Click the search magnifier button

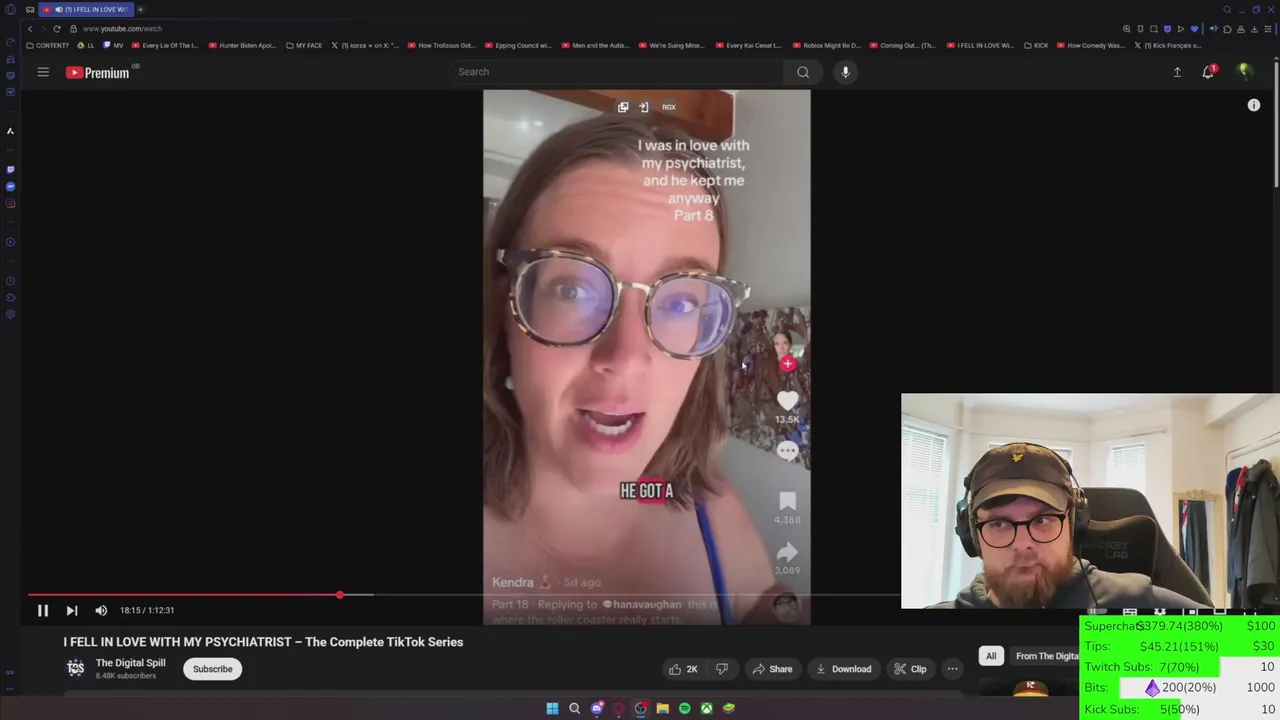tap(803, 72)
